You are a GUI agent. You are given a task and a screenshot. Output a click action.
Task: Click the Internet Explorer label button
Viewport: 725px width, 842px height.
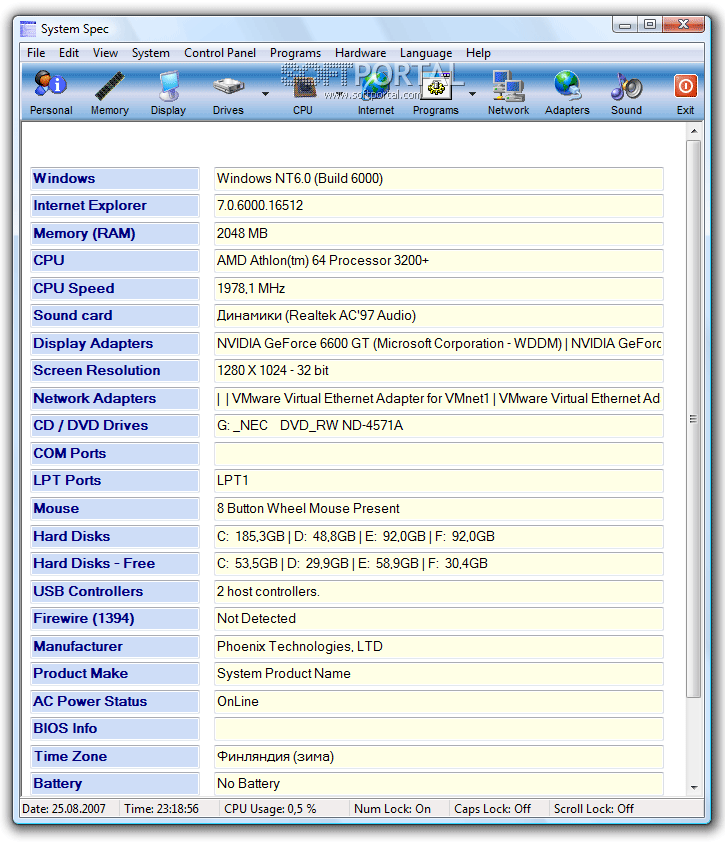click(115, 206)
